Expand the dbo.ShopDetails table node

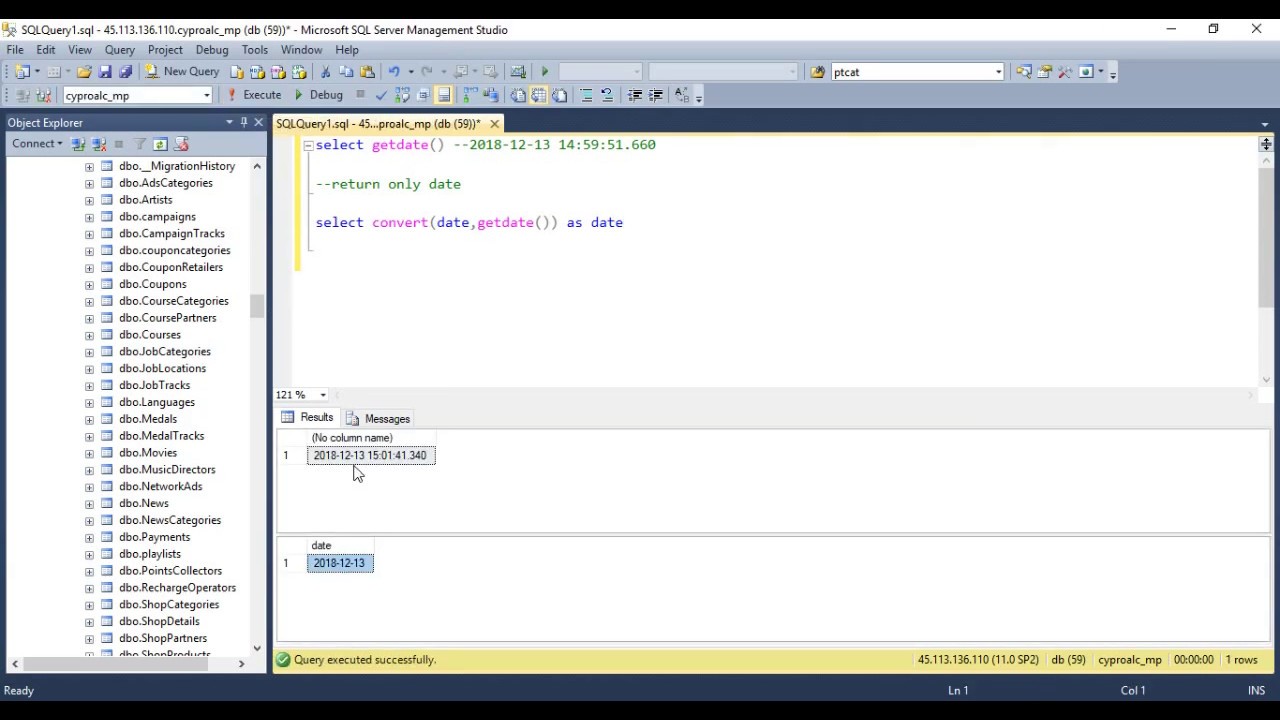(x=89, y=621)
